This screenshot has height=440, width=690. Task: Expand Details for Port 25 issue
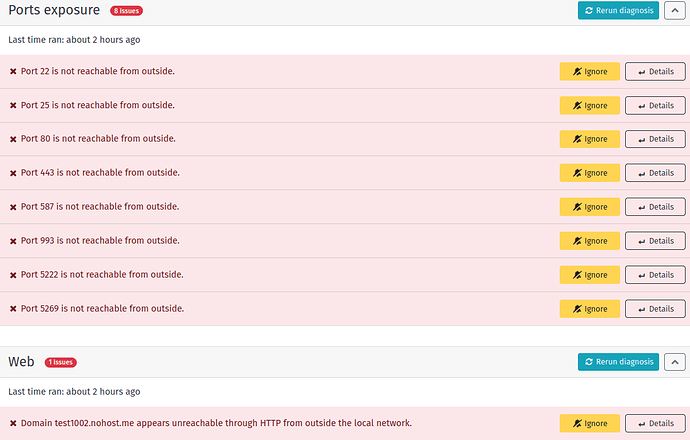[x=655, y=106]
